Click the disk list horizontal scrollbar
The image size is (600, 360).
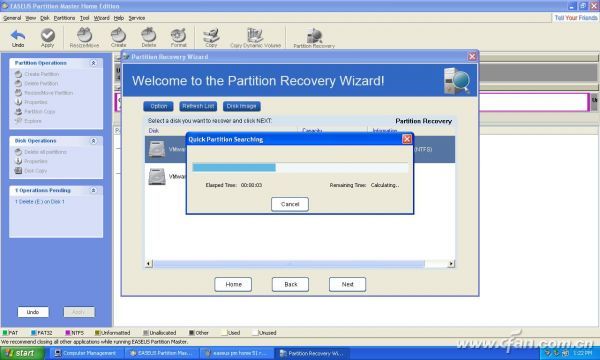click(300, 264)
